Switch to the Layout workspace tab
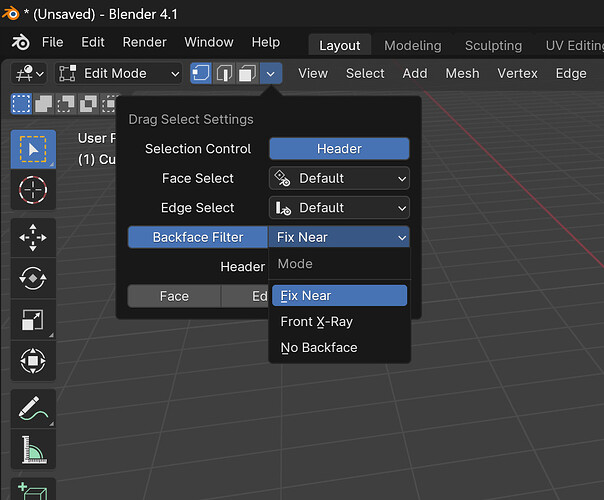This screenshot has height=500, width=604. [x=339, y=45]
